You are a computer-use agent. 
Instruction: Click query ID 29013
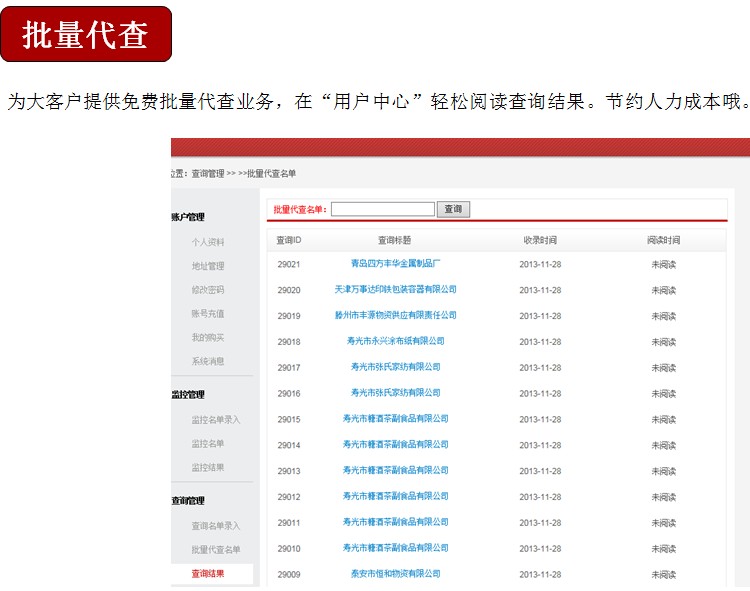click(289, 471)
